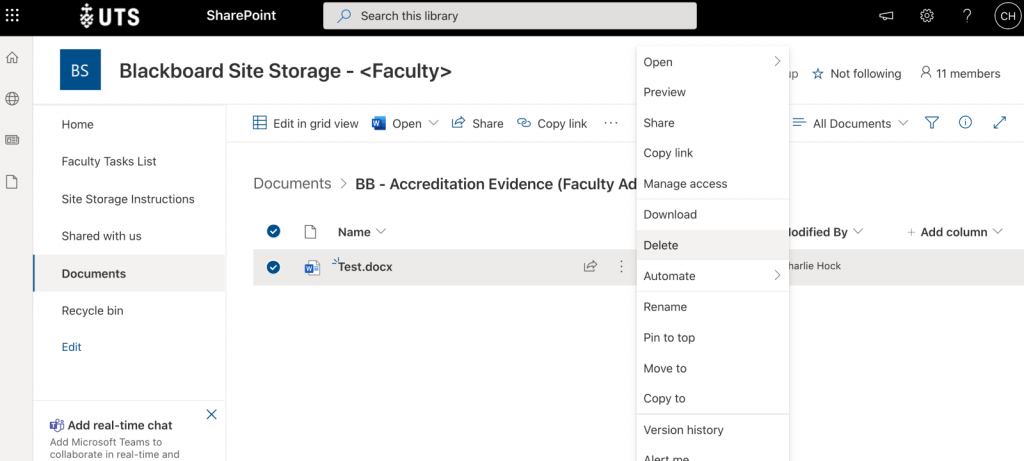Screen dimensions: 1024x461
Task: Click the SharePoint title in the header
Action: tap(242, 15)
